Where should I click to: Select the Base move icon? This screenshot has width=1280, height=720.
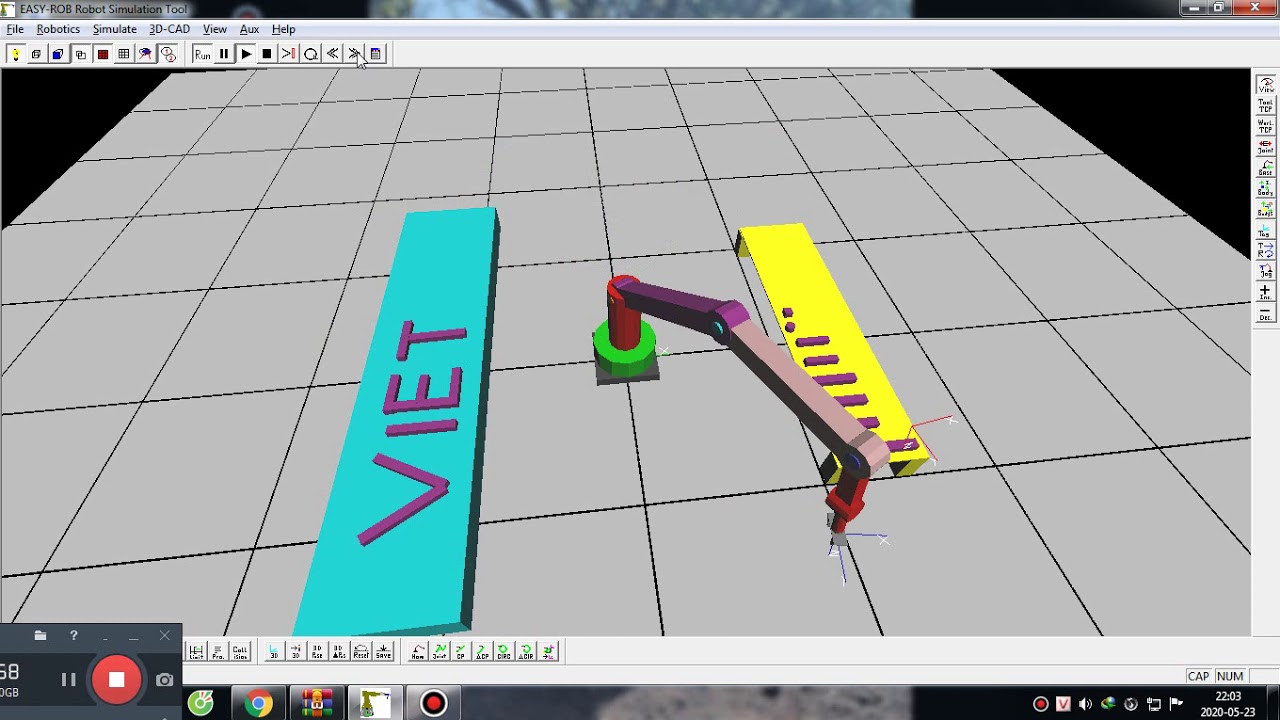1265,167
